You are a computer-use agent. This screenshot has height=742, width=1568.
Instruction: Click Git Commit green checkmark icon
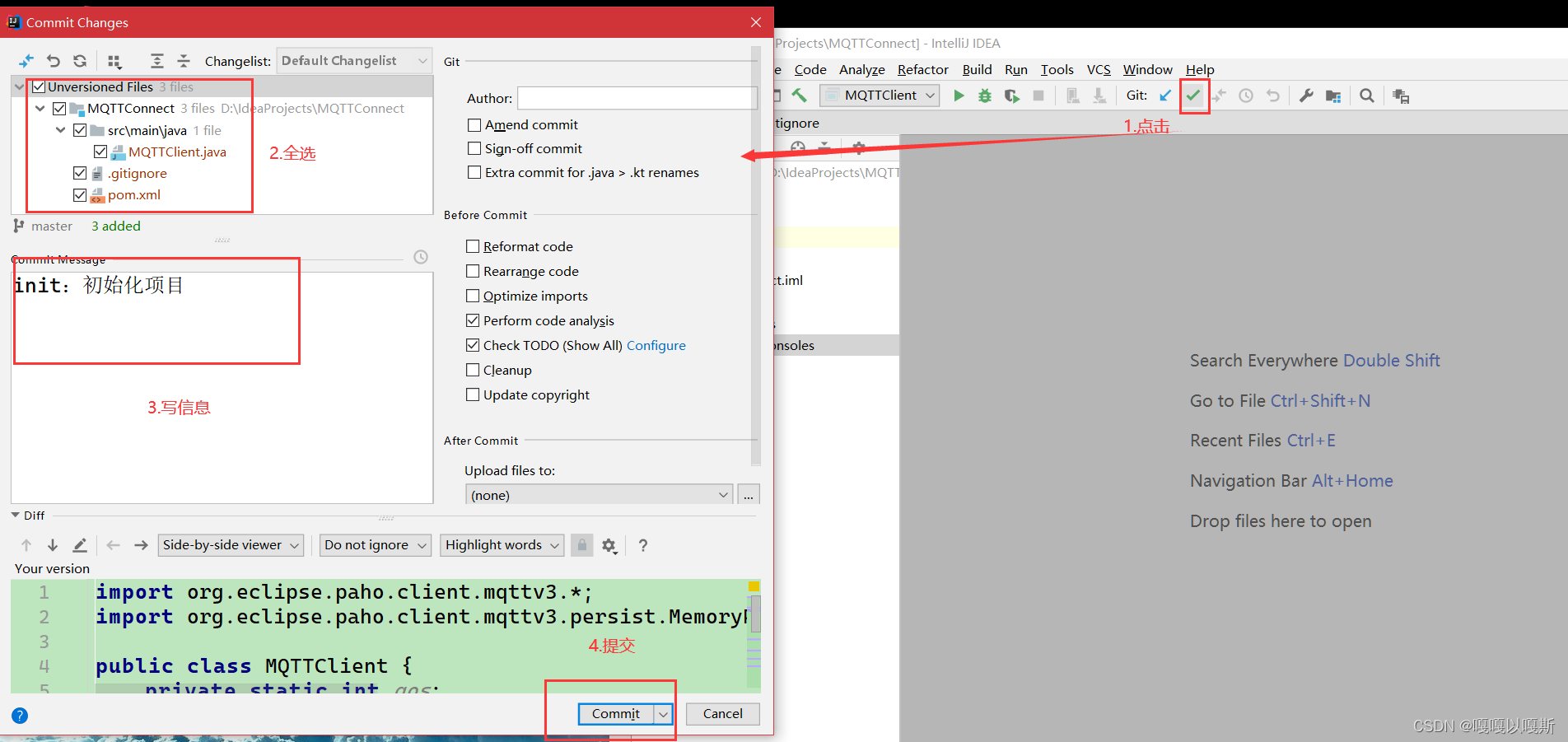tap(1193, 96)
